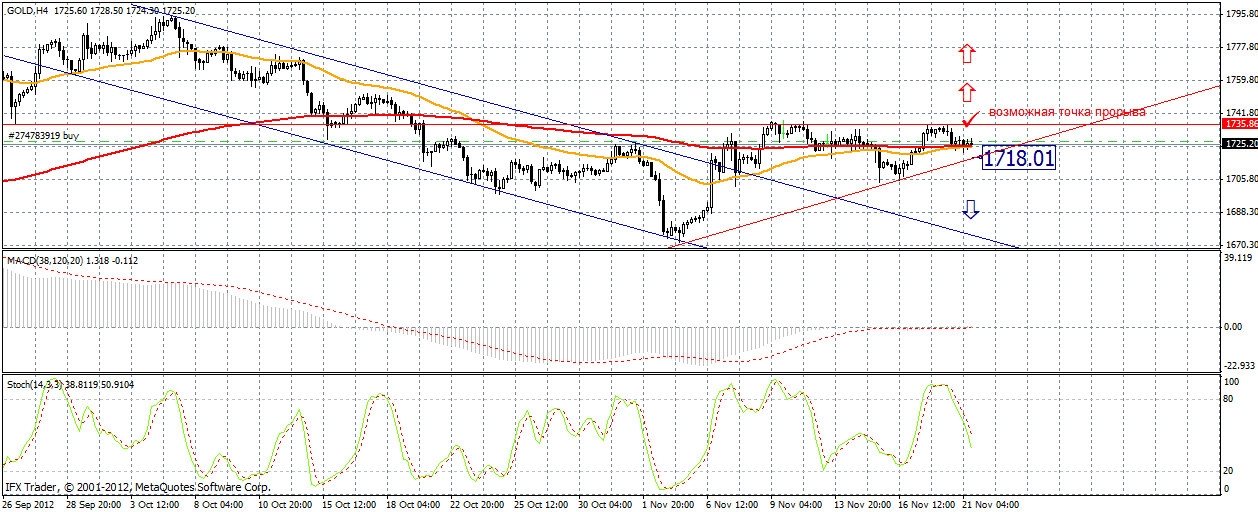Select the 'возможная точка прорыва' text label
Image resolution: width=1258 pixels, height=512 pixels.
click(x=1067, y=112)
